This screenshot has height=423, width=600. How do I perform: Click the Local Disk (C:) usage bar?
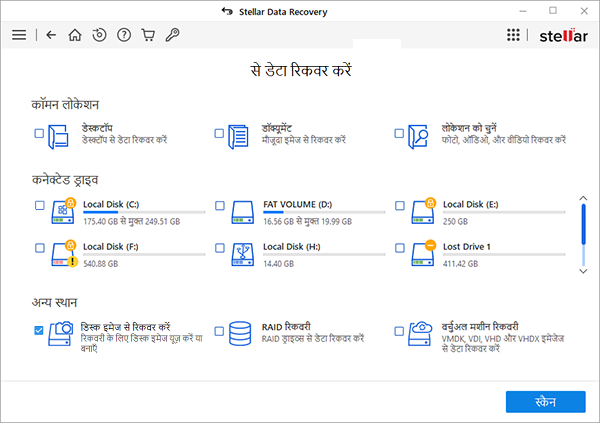click(144, 212)
